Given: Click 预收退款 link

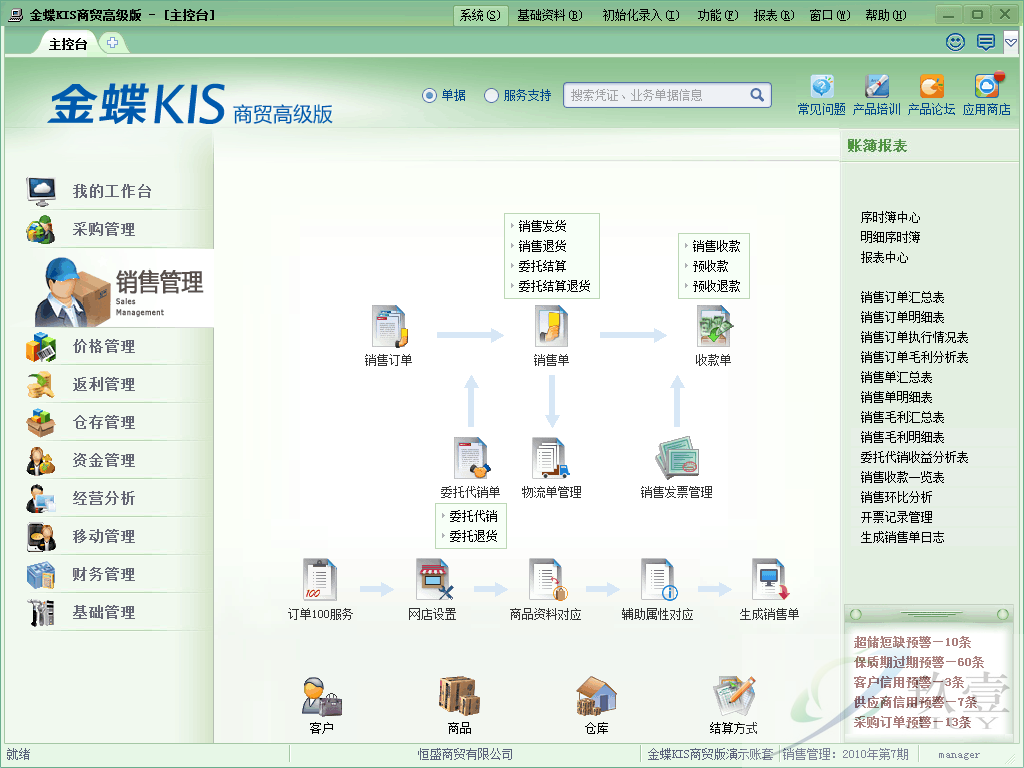Looking at the screenshot, I should click(716, 286).
